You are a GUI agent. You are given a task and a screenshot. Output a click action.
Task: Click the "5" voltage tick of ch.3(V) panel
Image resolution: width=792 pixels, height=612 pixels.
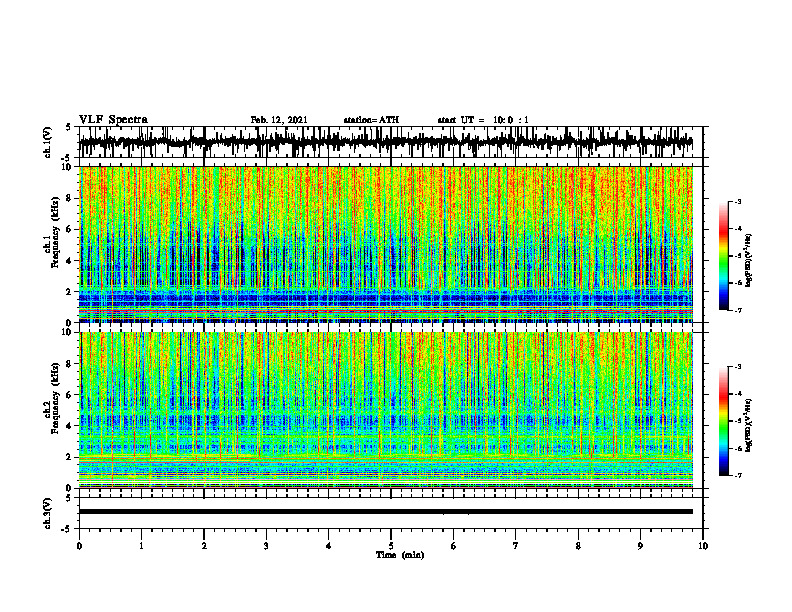pos(69,498)
